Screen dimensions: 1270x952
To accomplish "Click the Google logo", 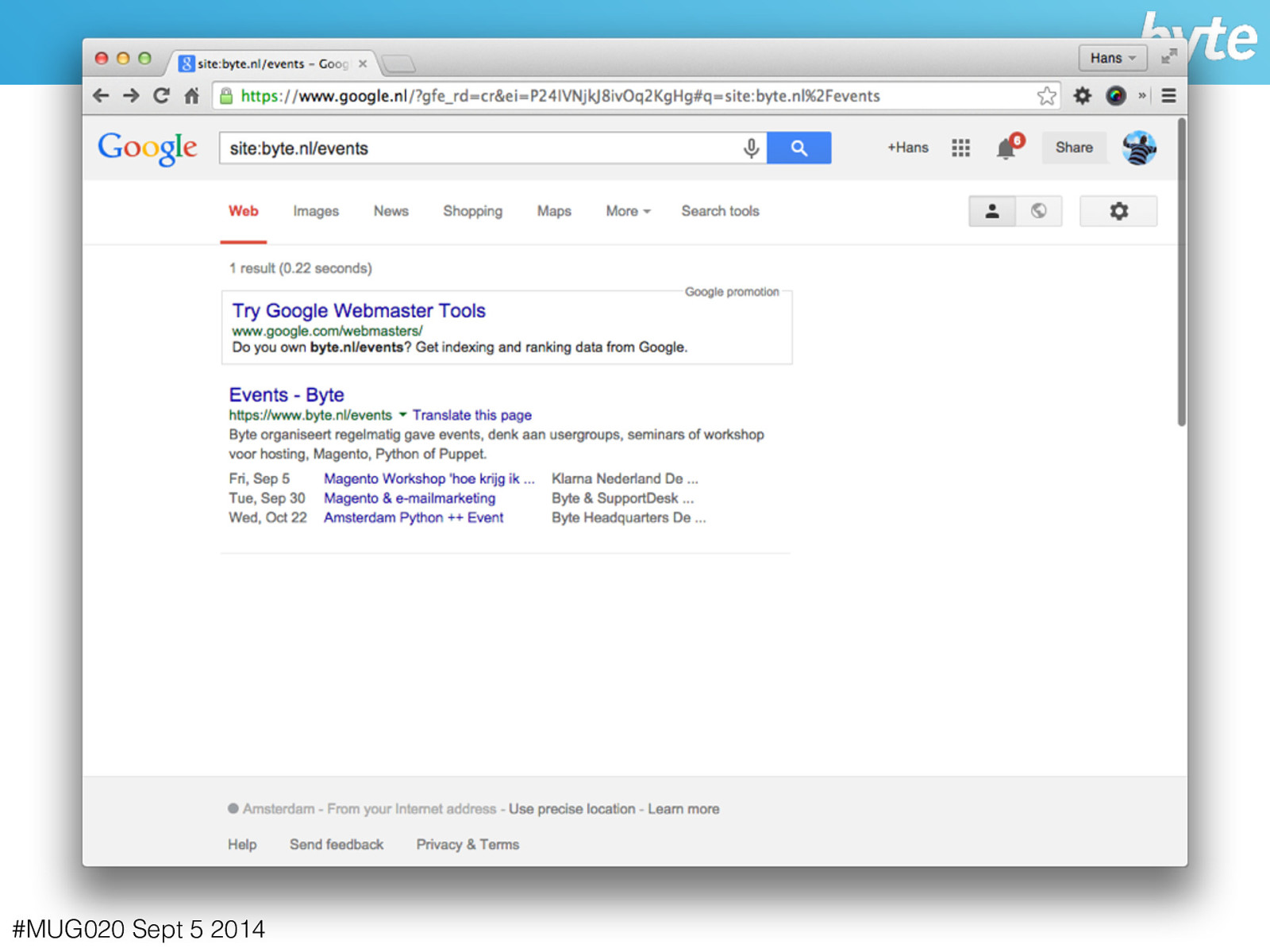I will 148,148.
